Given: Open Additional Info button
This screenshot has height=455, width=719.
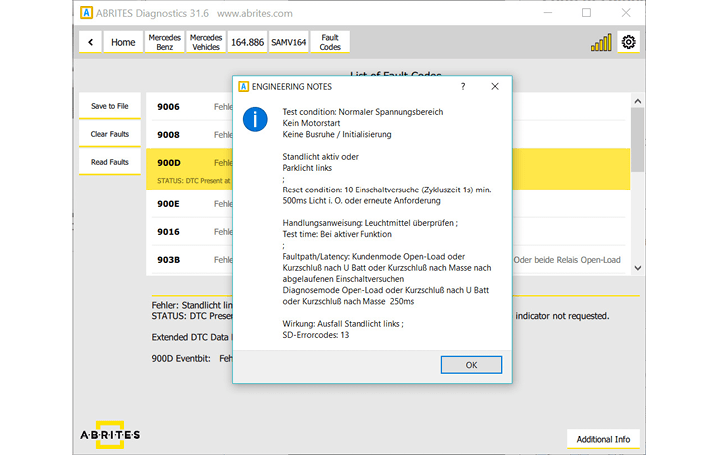Looking at the screenshot, I should point(602,439).
